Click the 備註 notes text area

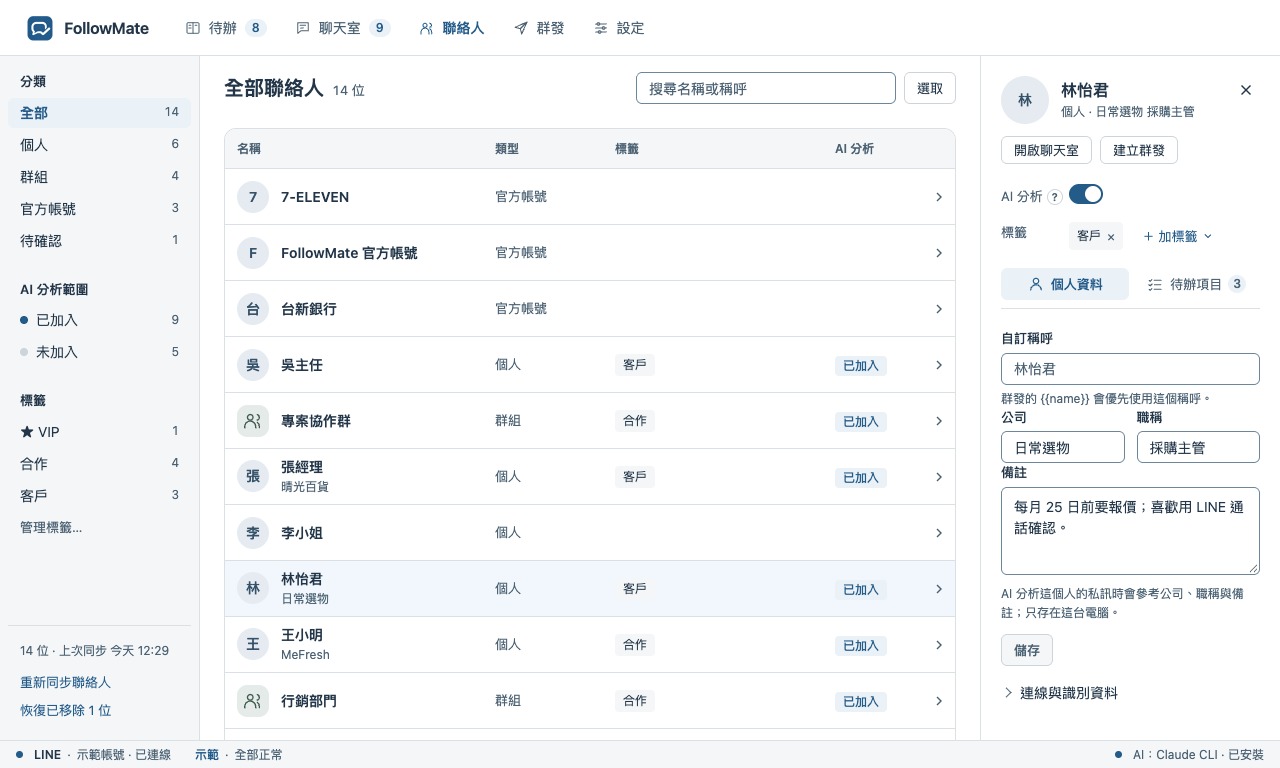[x=1130, y=531]
